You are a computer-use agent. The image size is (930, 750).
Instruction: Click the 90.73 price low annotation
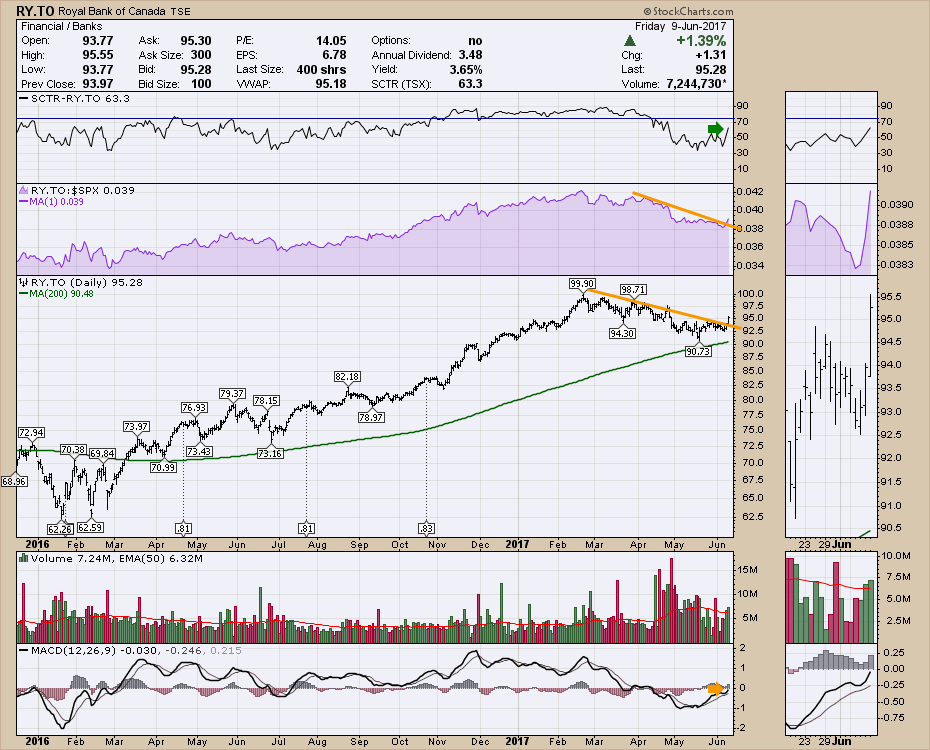698,352
